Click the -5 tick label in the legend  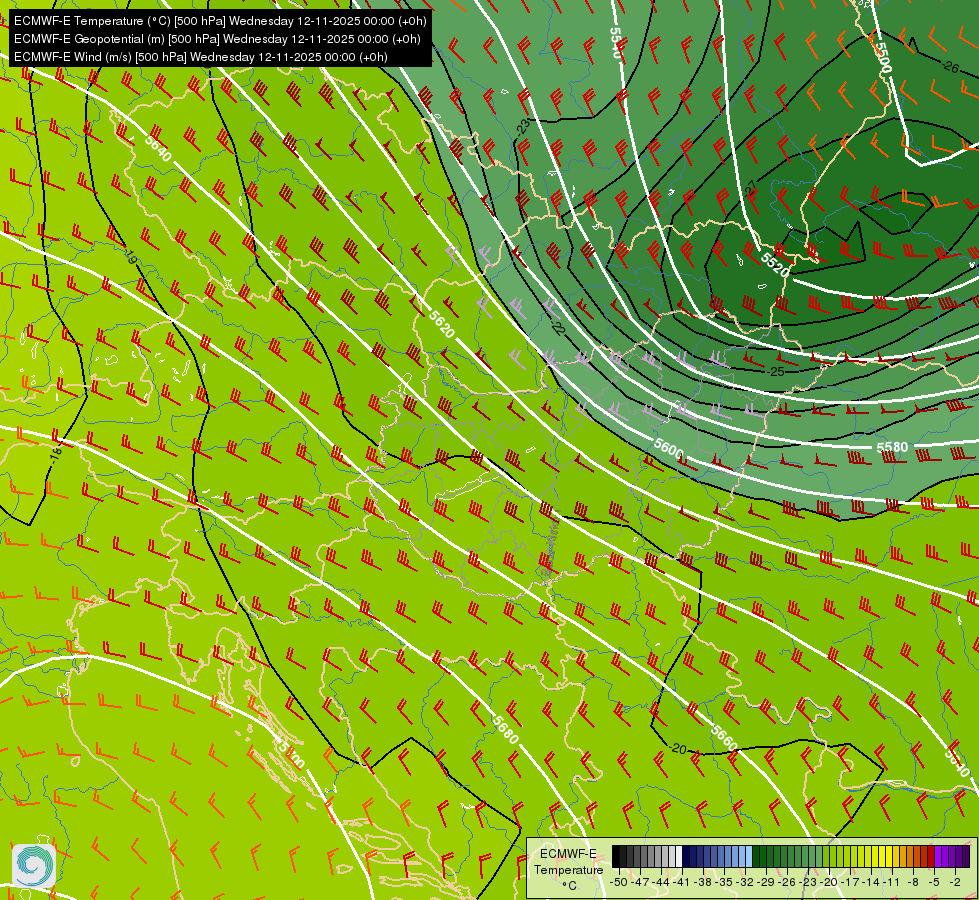[x=934, y=882]
